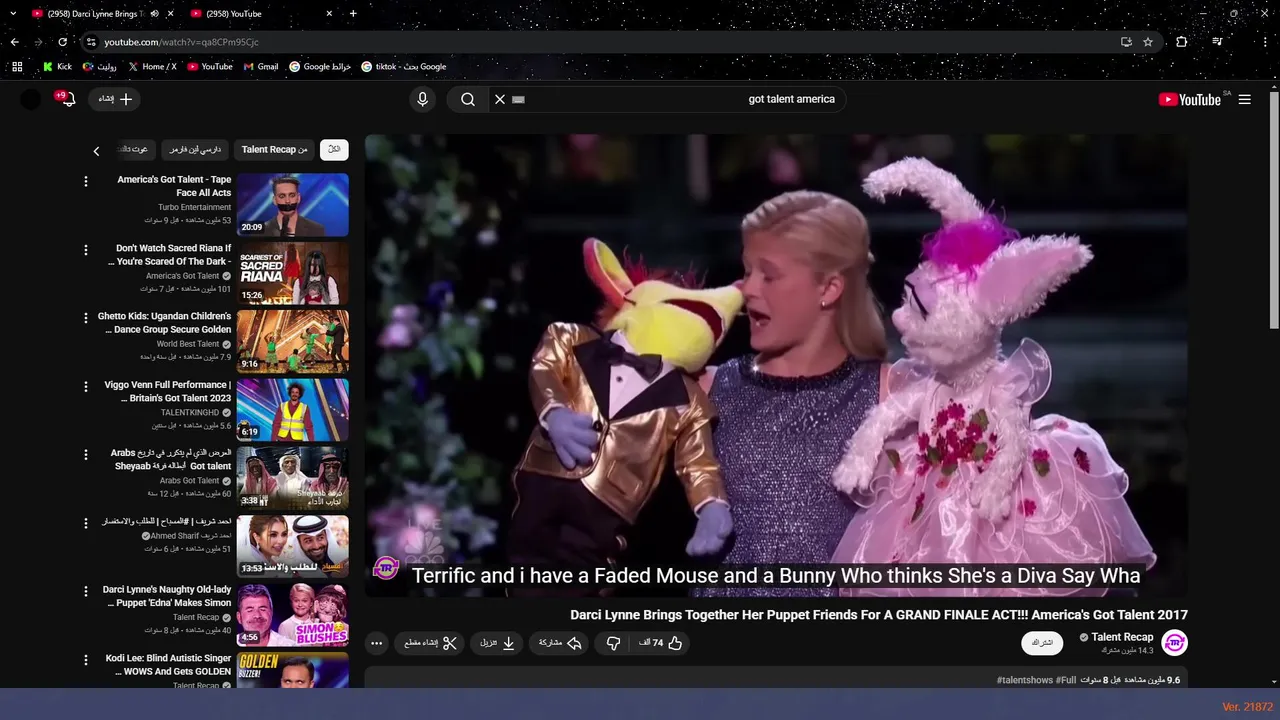Viewport: 1280px width, 720px height.
Task: Click the magnifier search button
Action: 468,99
